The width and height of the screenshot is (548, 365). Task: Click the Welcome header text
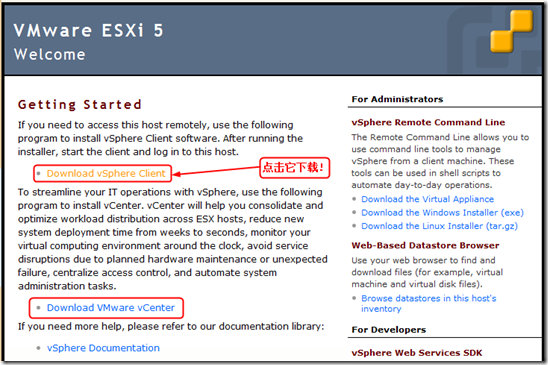pyautogui.click(x=50, y=55)
